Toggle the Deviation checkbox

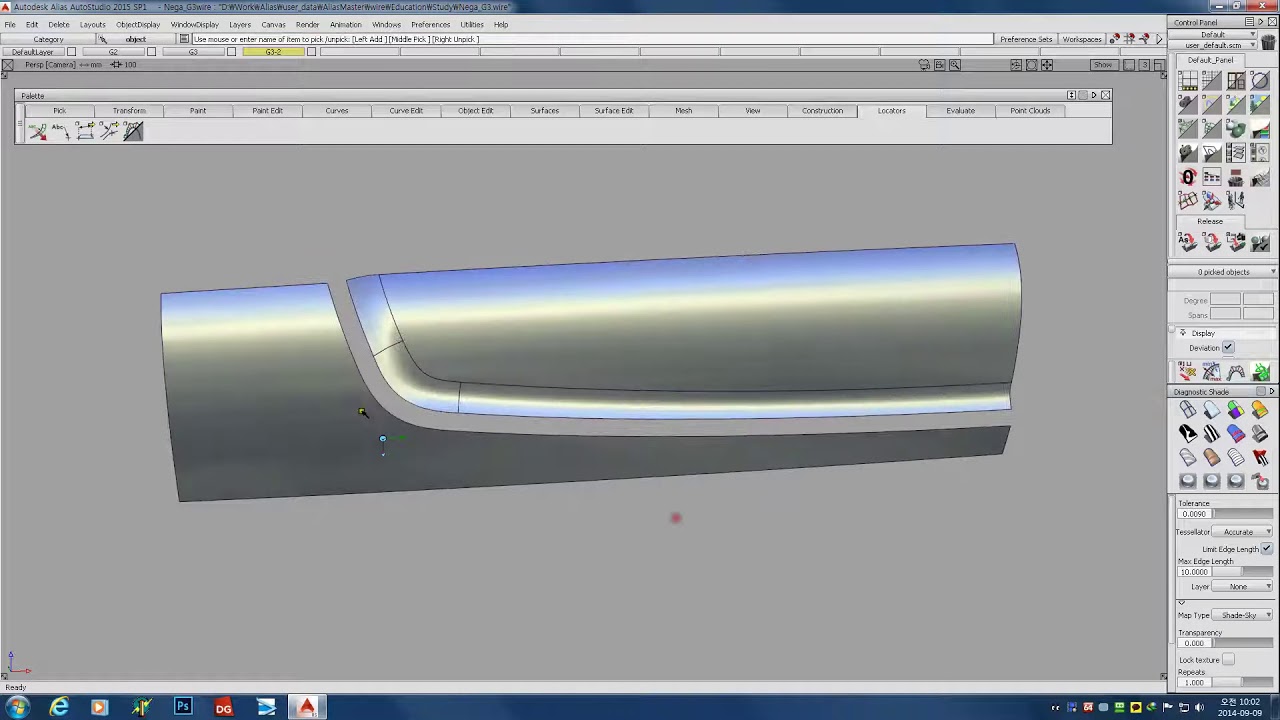(x=1228, y=348)
